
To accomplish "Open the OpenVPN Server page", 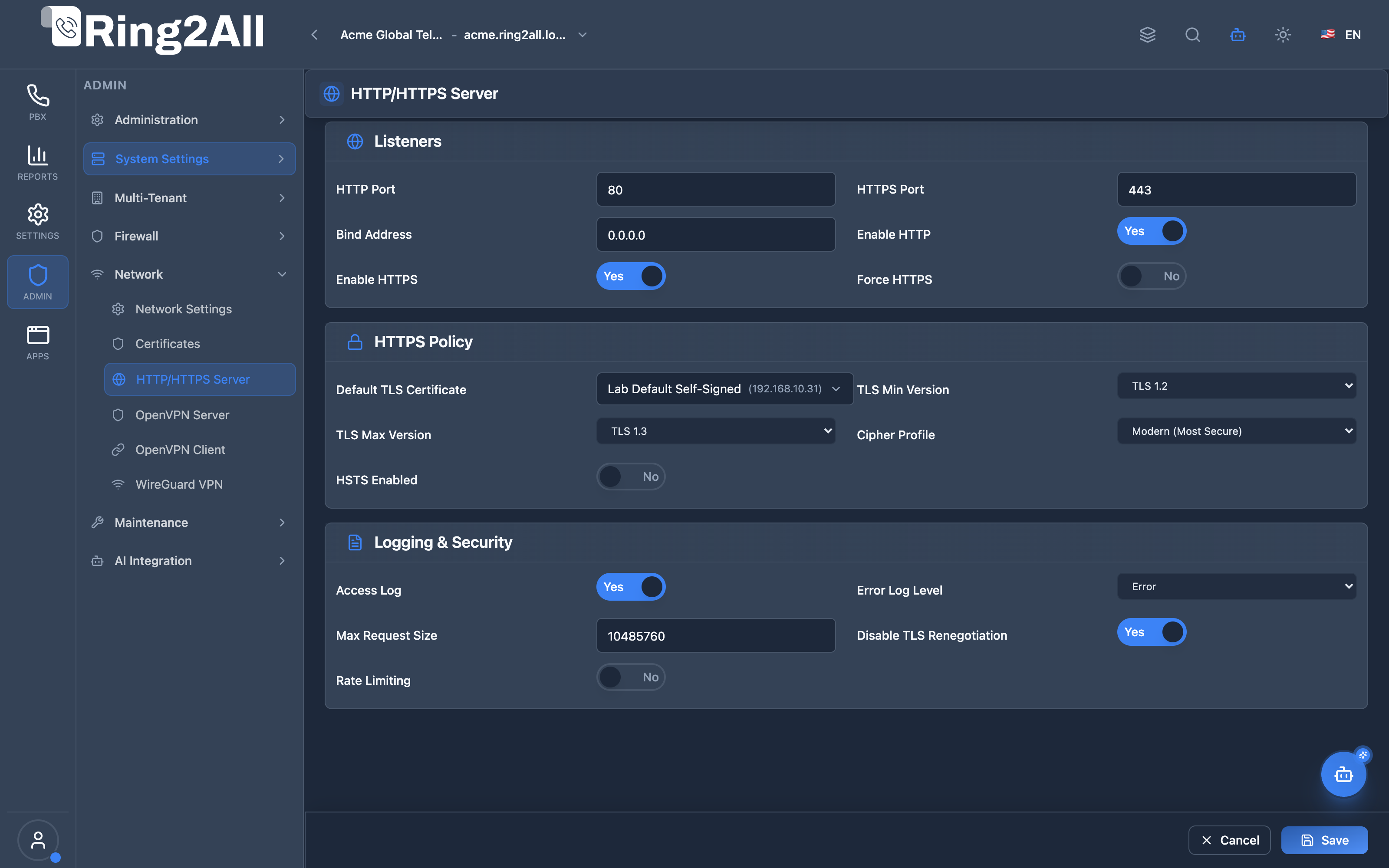I will tap(200, 415).
